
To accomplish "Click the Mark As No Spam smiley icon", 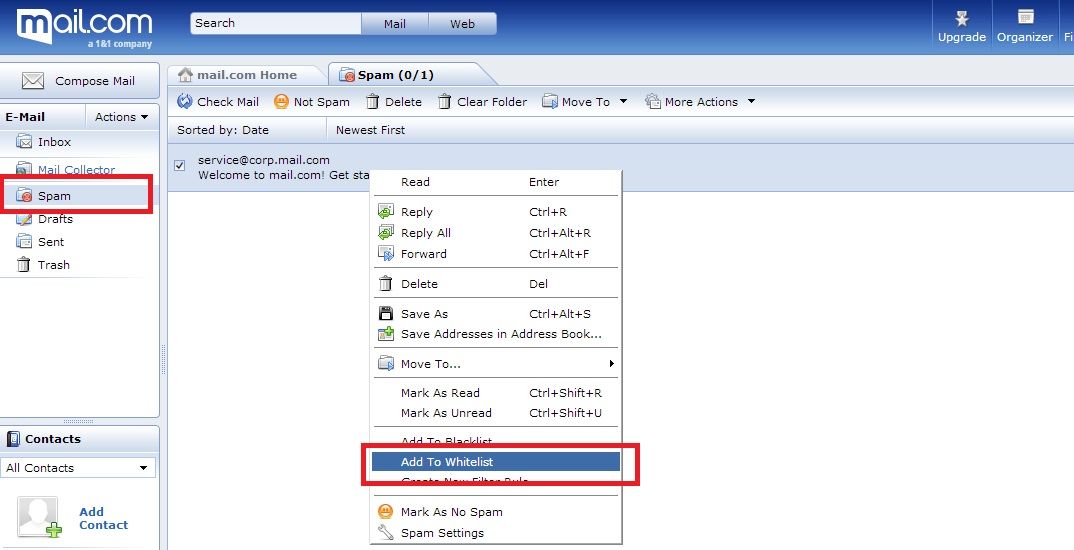I will [x=386, y=512].
